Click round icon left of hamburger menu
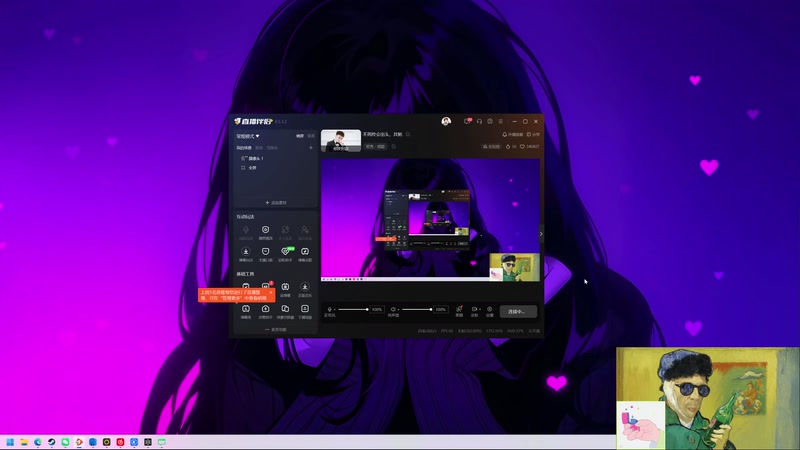800x450 pixels. click(490, 121)
